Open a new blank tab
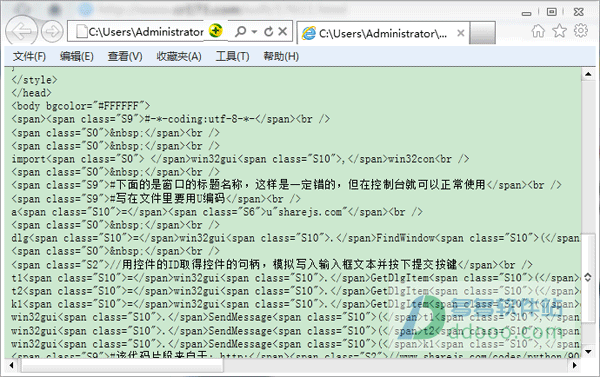600x377 pixels. 483,33
